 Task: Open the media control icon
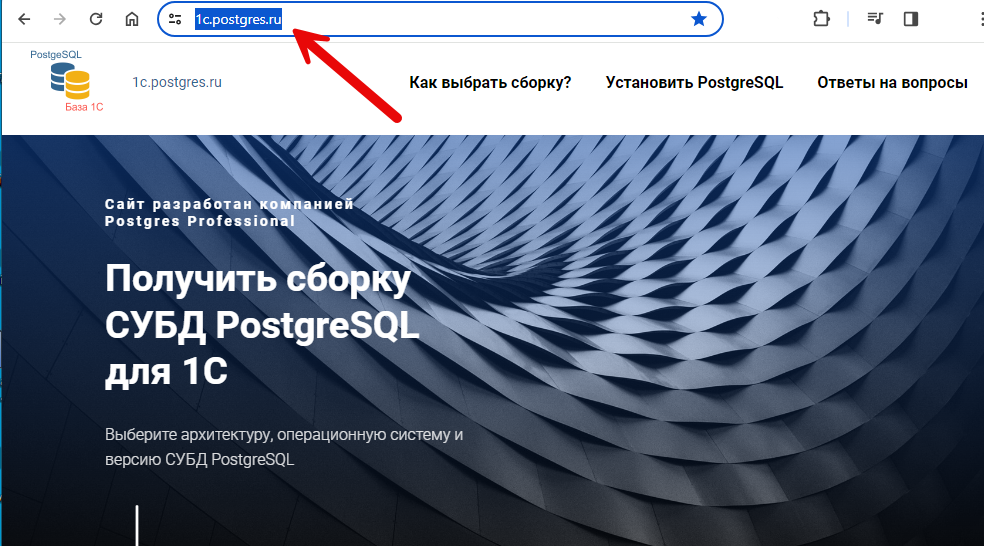point(875,19)
